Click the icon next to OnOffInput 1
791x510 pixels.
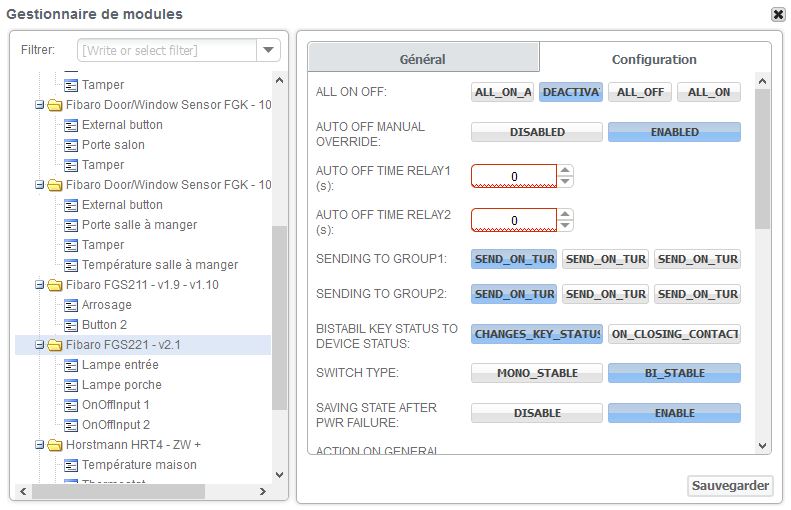click(x=71, y=405)
